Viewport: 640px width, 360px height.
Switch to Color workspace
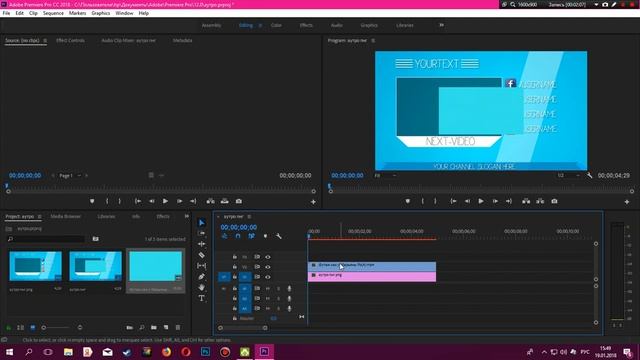point(276,25)
